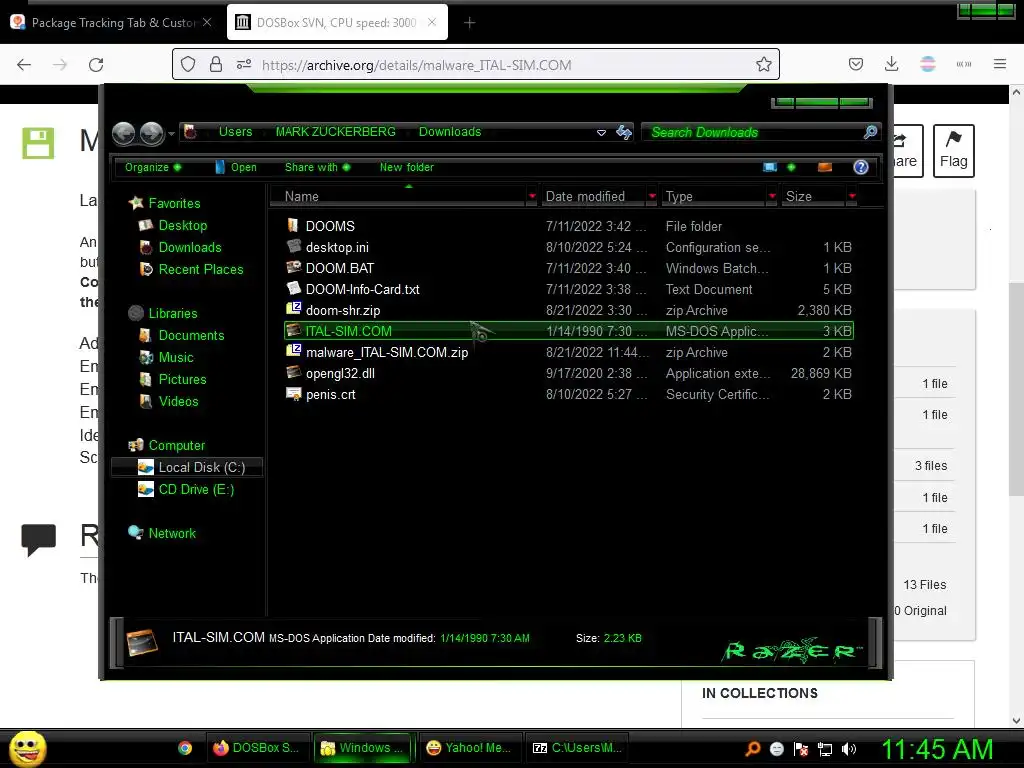
Task: Select Downloads in the Favorites list
Action: (189, 248)
